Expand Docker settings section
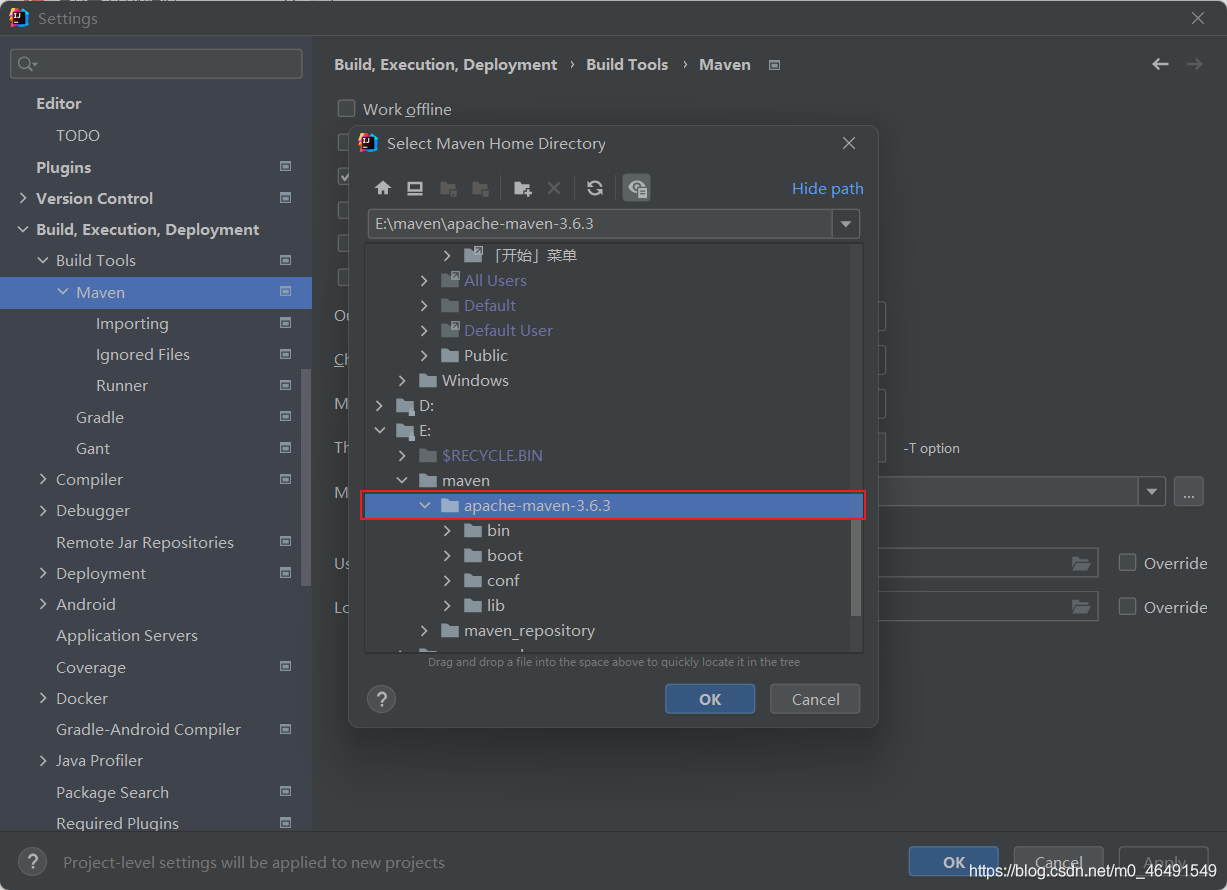This screenshot has height=890, width=1227. pyautogui.click(x=43, y=698)
